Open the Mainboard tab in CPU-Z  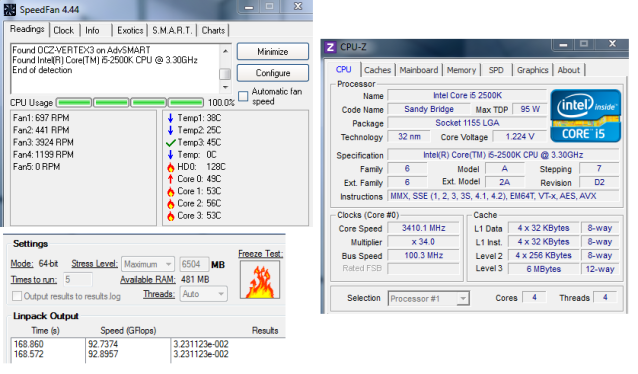click(419, 70)
